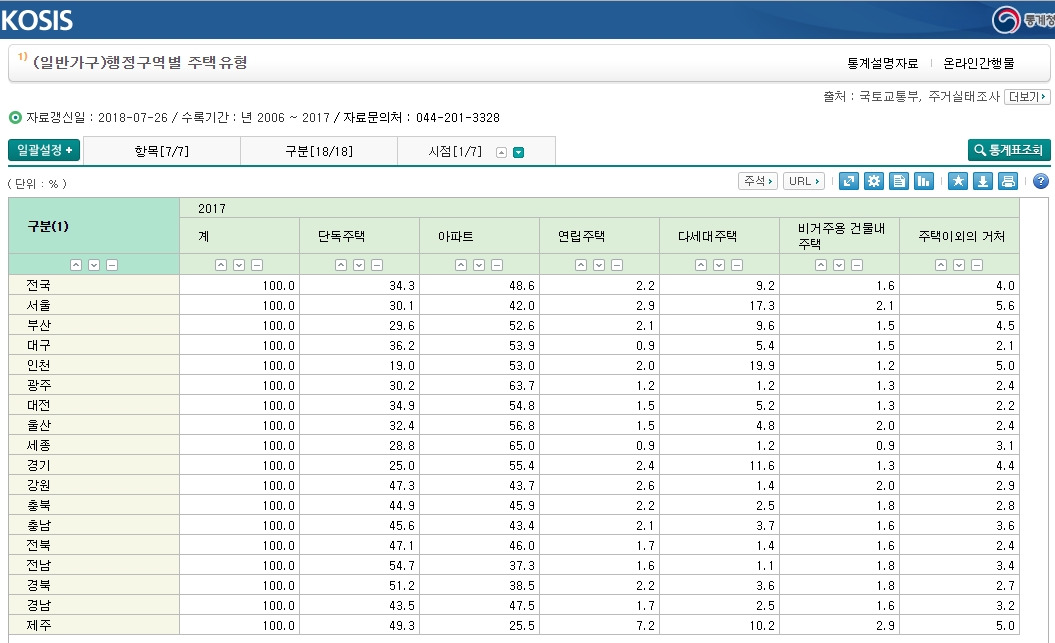Reset the 계 column sort

click(257, 265)
